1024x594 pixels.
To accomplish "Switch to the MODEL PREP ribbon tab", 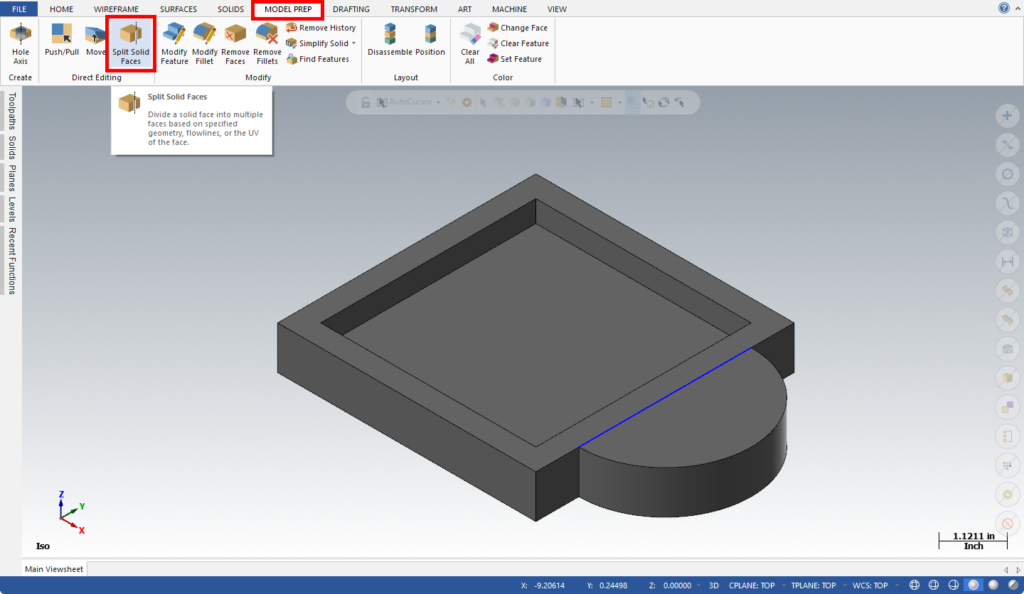I will pos(288,9).
